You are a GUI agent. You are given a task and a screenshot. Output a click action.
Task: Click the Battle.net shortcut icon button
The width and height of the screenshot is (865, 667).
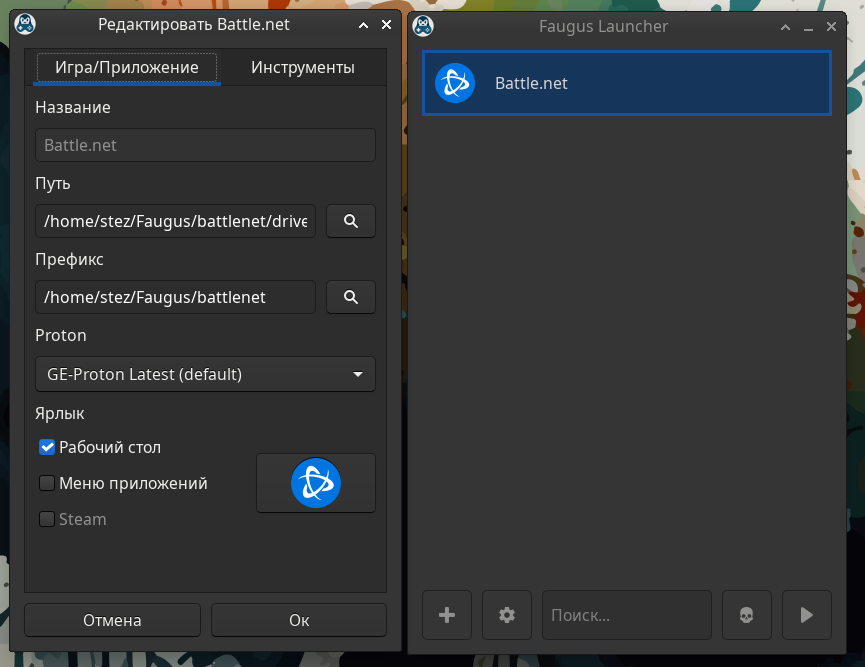point(316,483)
